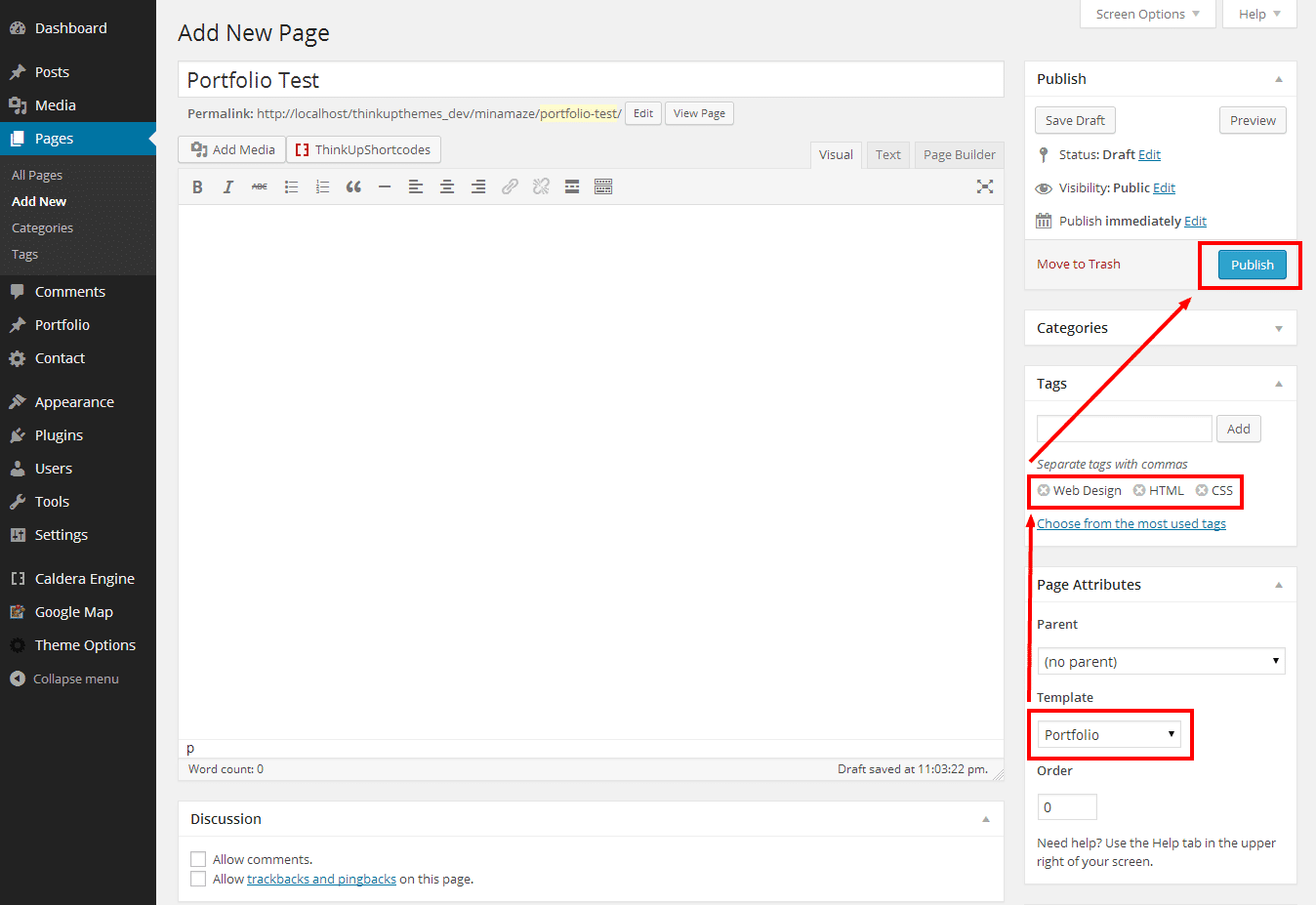Collapse the admin sidebar menu
Screen dimensions: 1316x905
[78, 679]
